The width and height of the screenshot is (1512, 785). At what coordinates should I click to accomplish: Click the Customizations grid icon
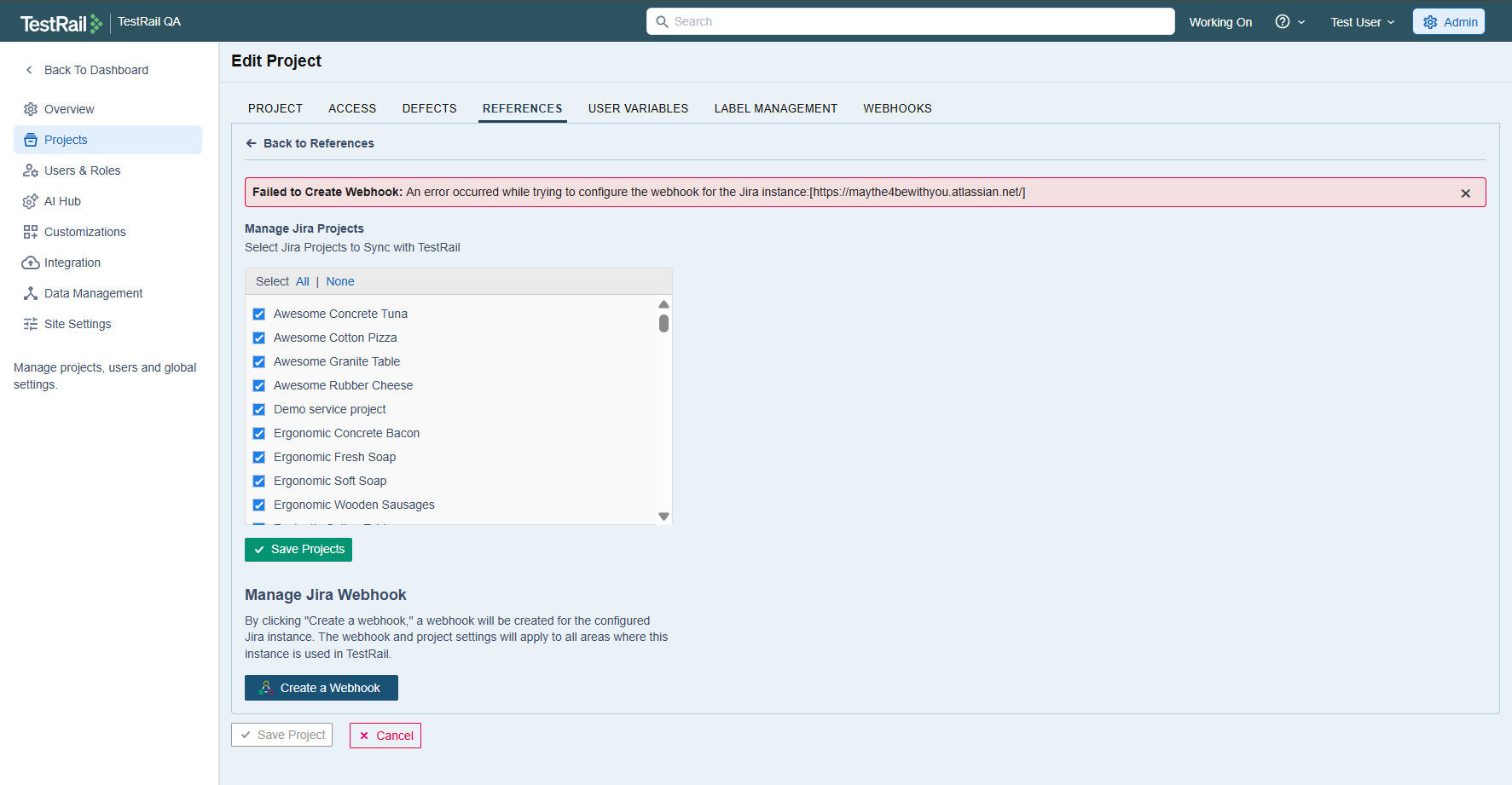click(x=31, y=232)
